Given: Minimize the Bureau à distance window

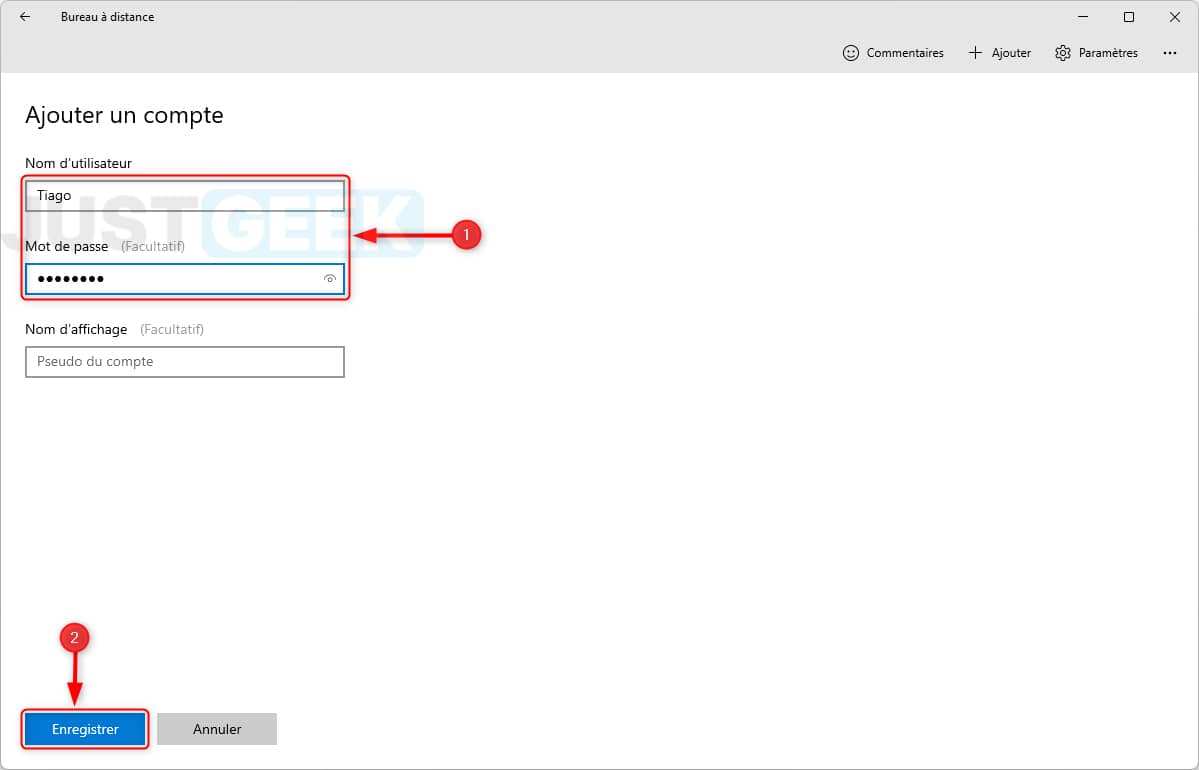Looking at the screenshot, I should tap(1084, 17).
